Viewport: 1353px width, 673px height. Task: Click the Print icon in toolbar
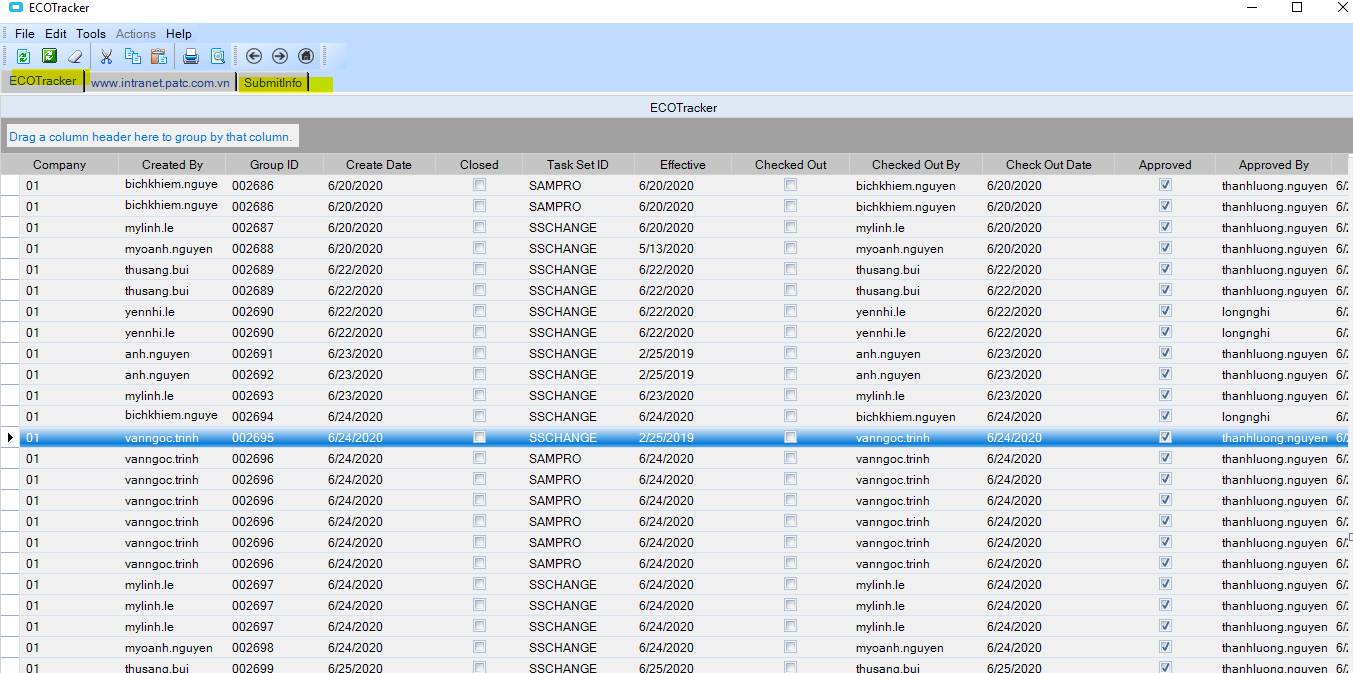[x=191, y=56]
